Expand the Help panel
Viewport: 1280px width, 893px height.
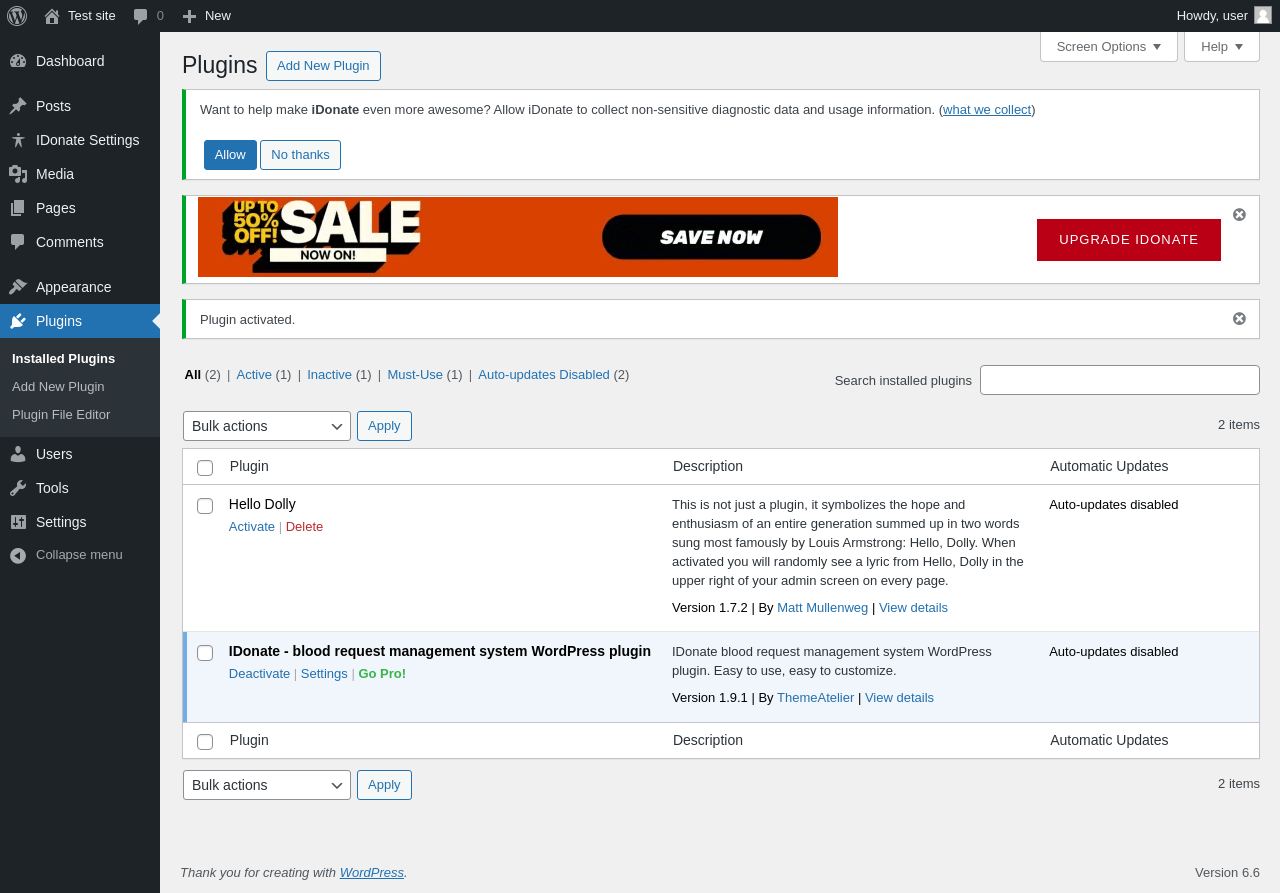click(x=1222, y=46)
